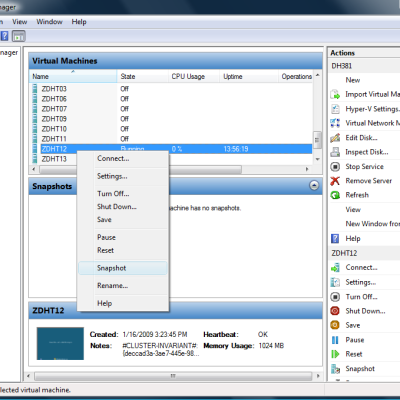Click the DH381 header in Actions pane
Image resolution: width=400 pixels, height=400 pixels.
(364, 66)
